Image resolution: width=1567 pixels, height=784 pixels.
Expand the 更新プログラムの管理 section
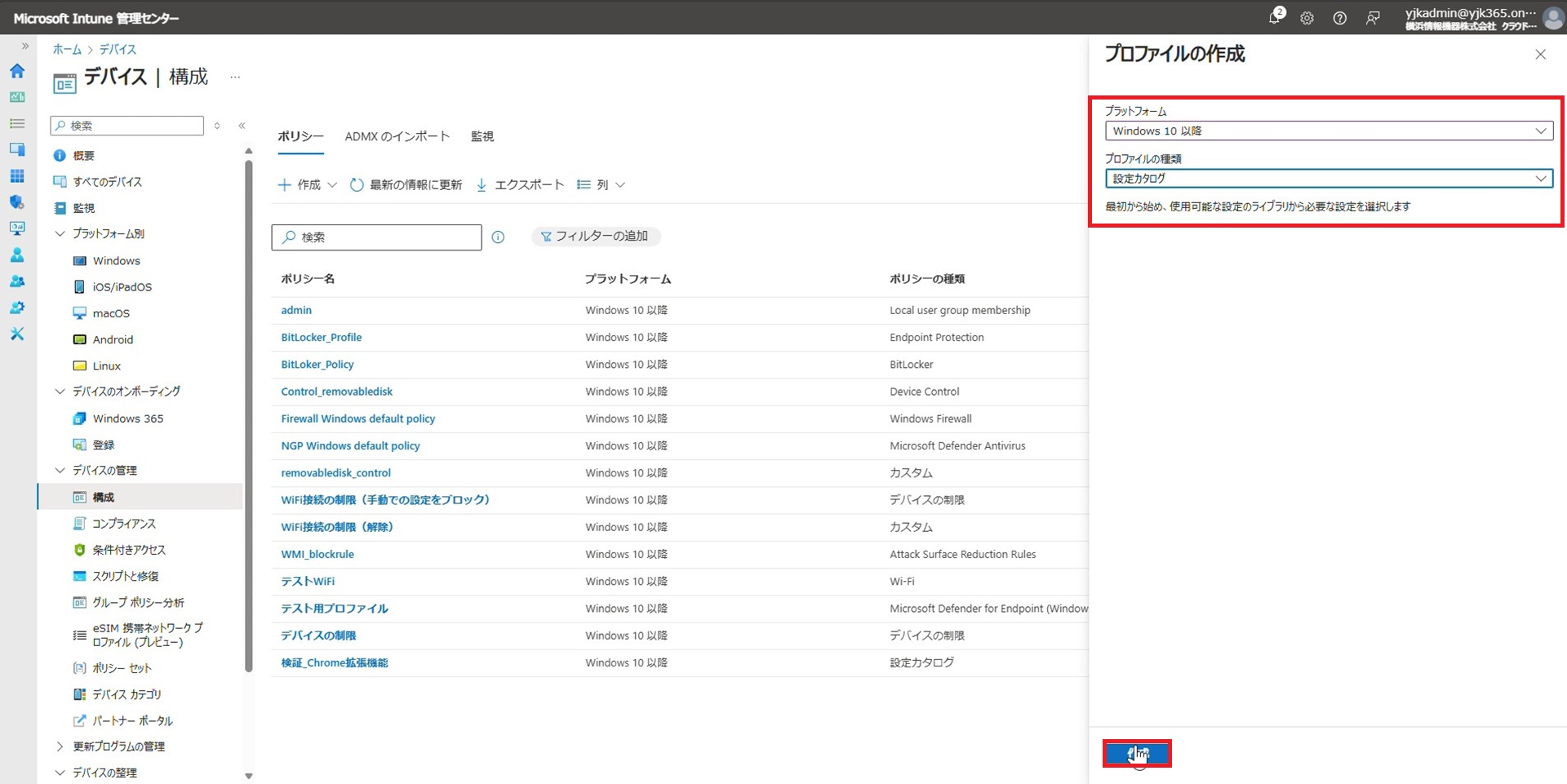[60, 746]
